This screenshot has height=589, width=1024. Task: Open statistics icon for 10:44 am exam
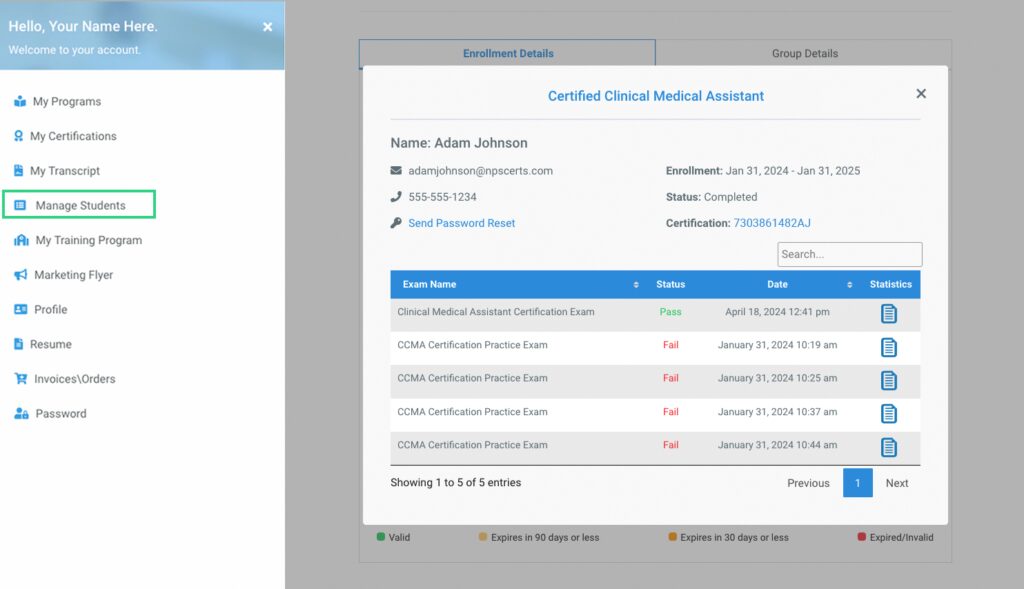[888, 447]
